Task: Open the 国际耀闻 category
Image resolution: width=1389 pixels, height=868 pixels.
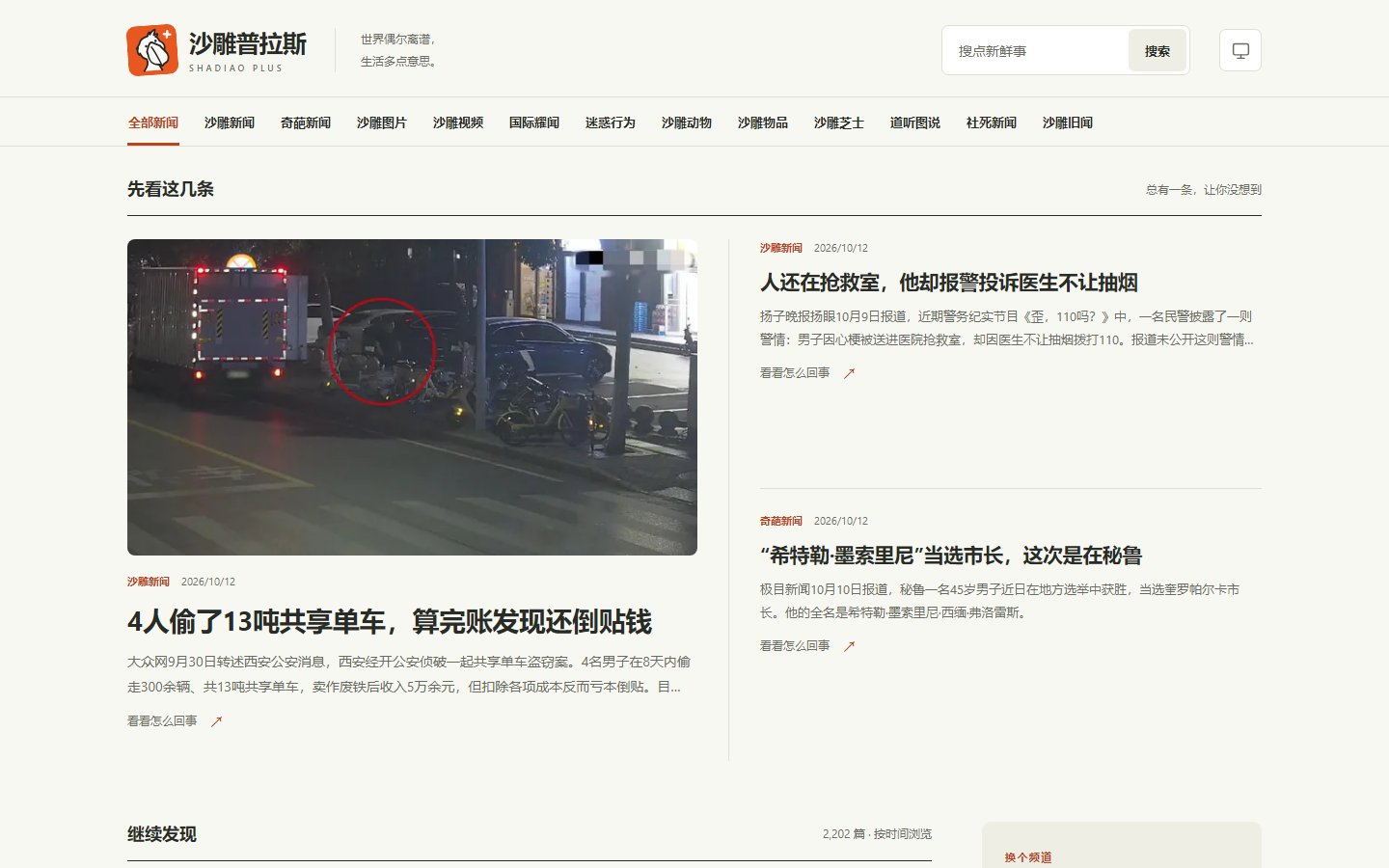Action: pyautogui.click(x=534, y=122)
